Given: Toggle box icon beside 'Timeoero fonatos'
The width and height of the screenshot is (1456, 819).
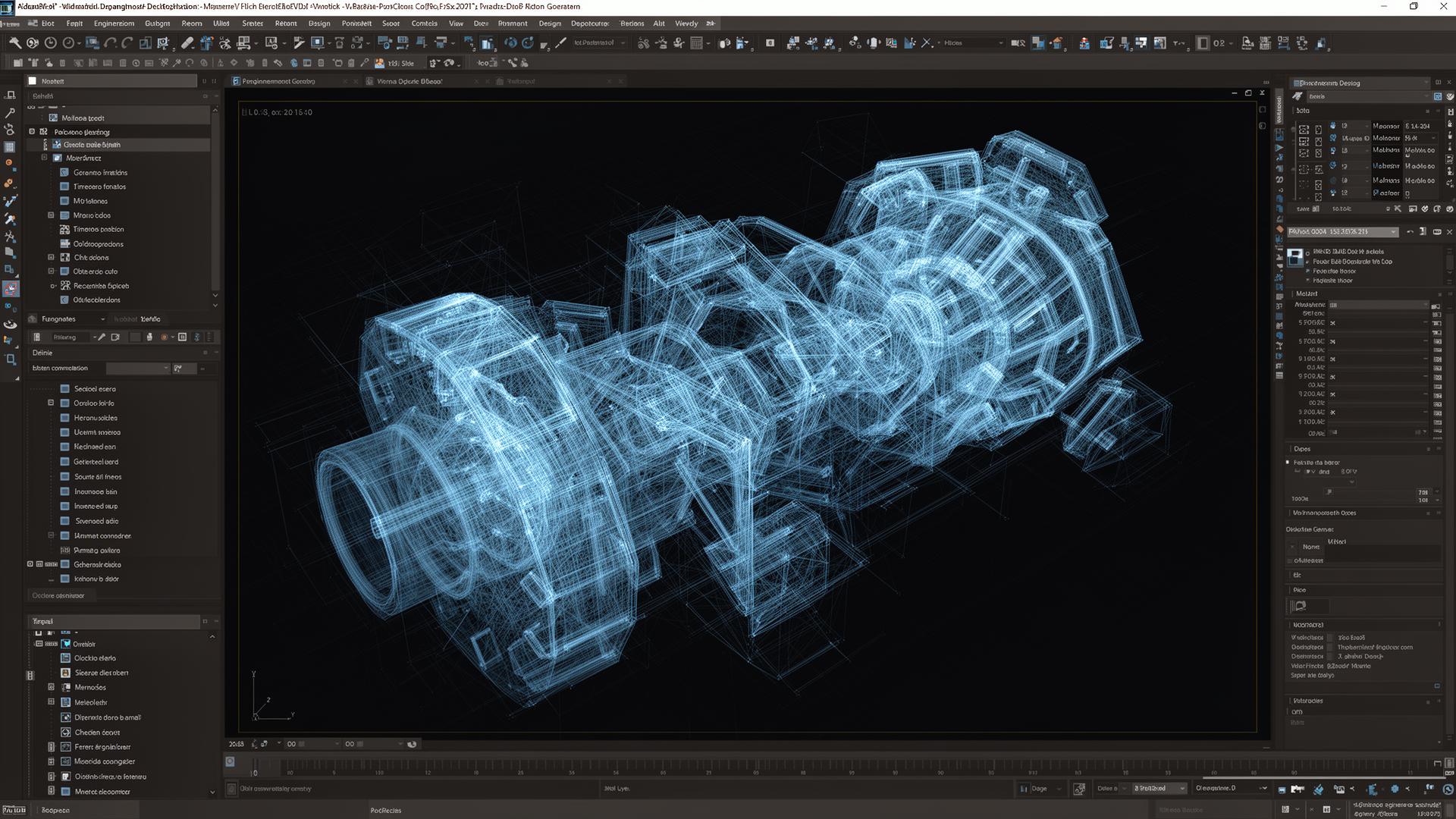Looking at the screenshot, I should click(64, 187).
